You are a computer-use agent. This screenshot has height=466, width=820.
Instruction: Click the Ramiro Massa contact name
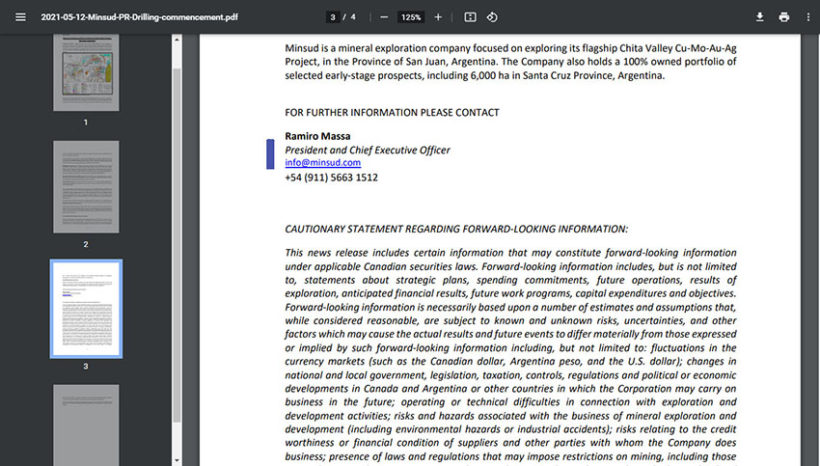(317, 136)
